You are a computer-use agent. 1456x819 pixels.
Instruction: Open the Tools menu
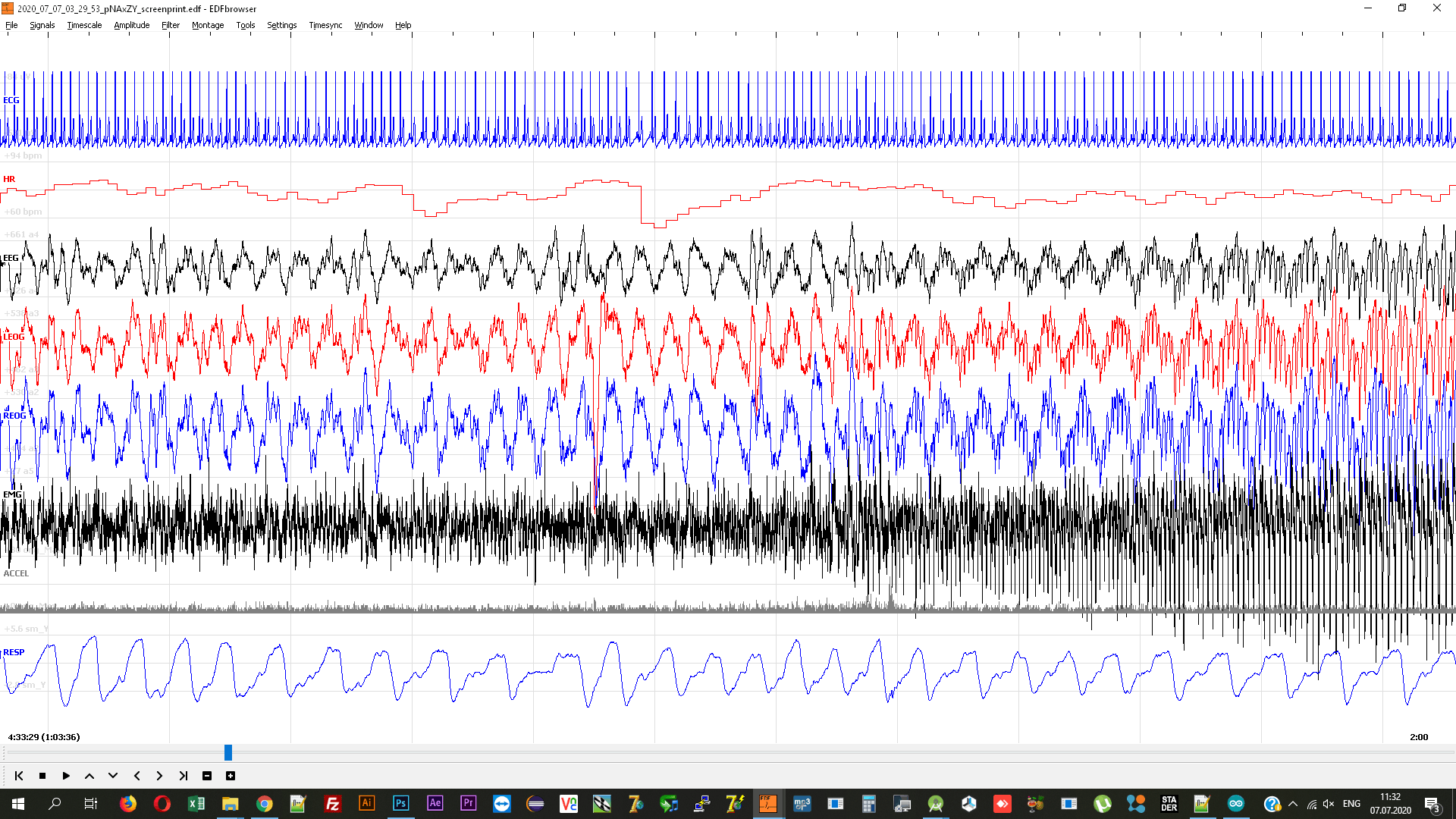coord(246,25)
